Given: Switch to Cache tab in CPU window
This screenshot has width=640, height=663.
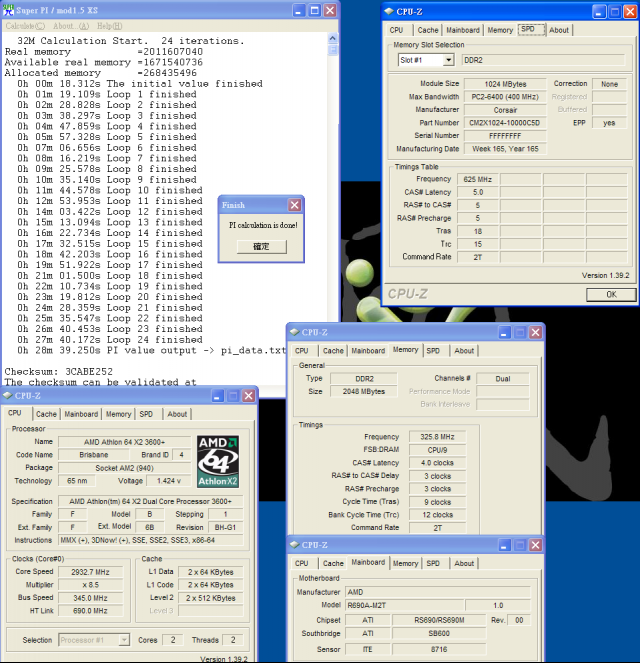Looking at the screenshot, I should 46,414.
